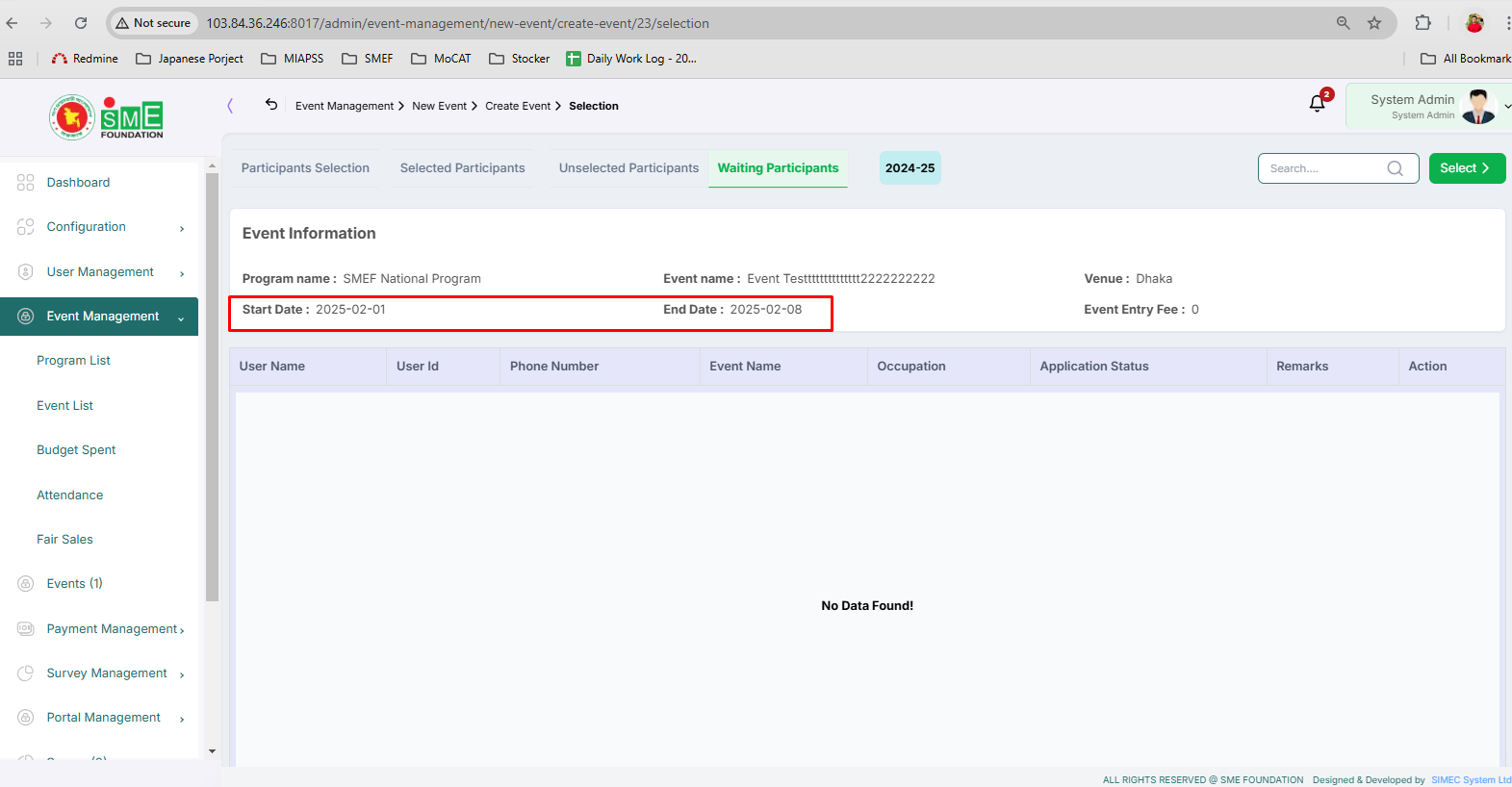Reload the page with refresh icon
This screenshot has height=787, width=1512.
(x=81, y=23)
